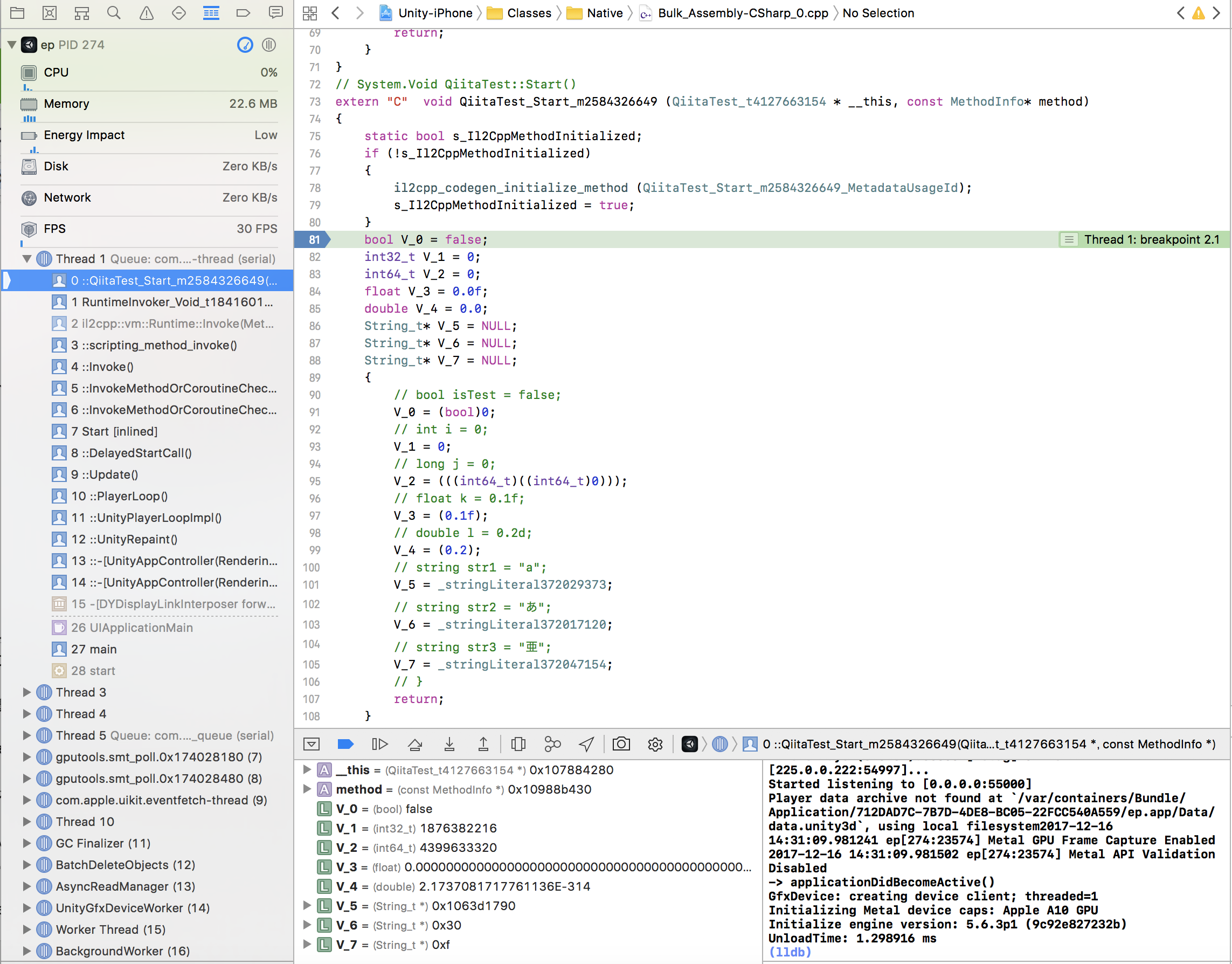Continue program execution button
The image size is (1232, 964).
click(379, 745)
